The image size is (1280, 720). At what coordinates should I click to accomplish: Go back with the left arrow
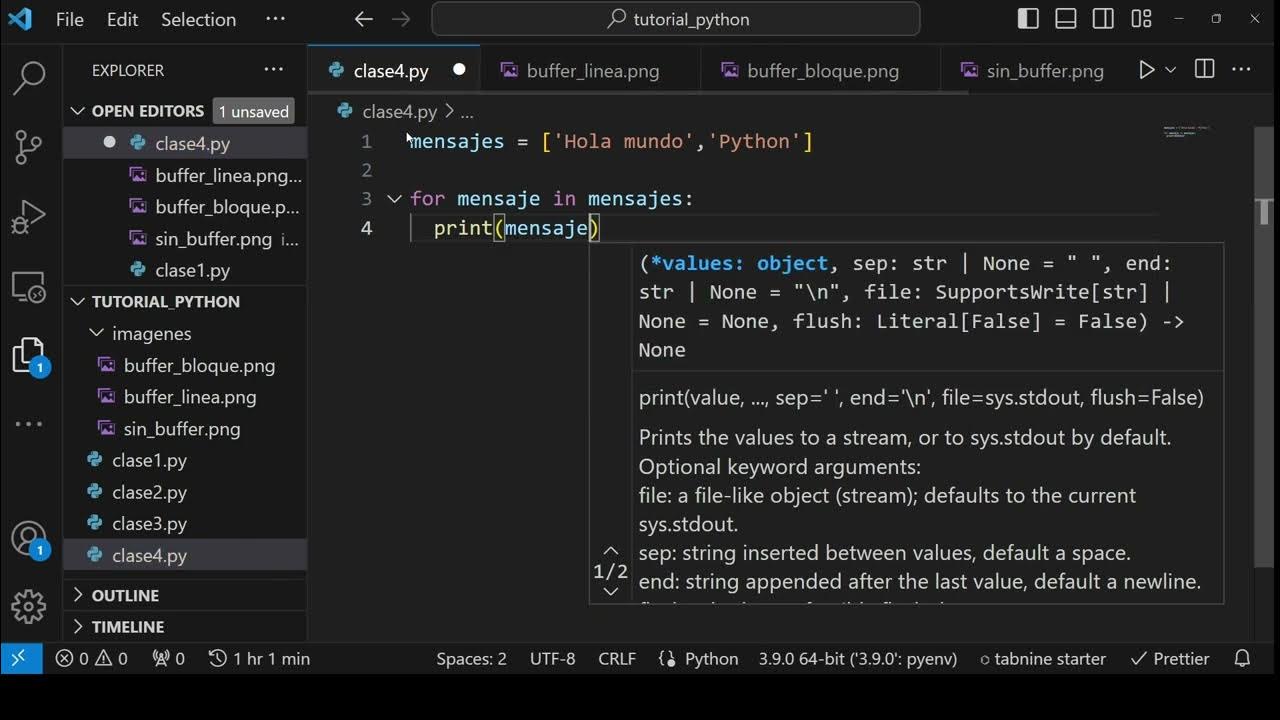(364, 19)
